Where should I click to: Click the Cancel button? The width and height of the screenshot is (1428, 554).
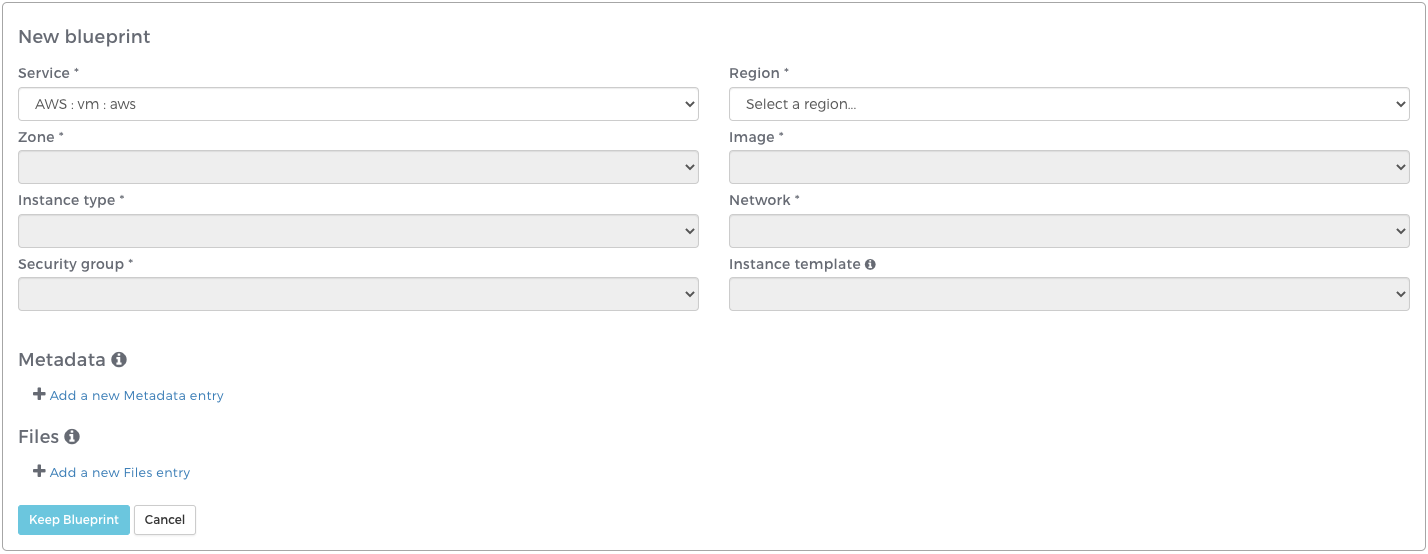(x=165, y=520)
